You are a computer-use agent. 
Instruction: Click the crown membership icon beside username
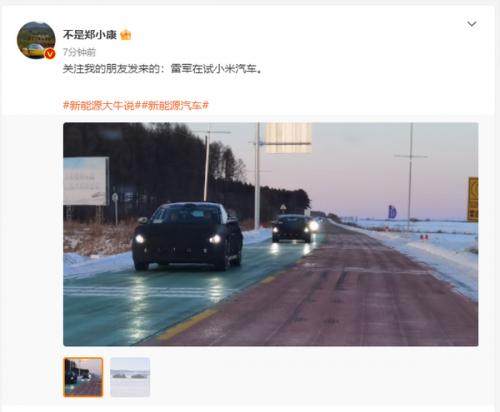pyautogui.click(x=125, y=35)
